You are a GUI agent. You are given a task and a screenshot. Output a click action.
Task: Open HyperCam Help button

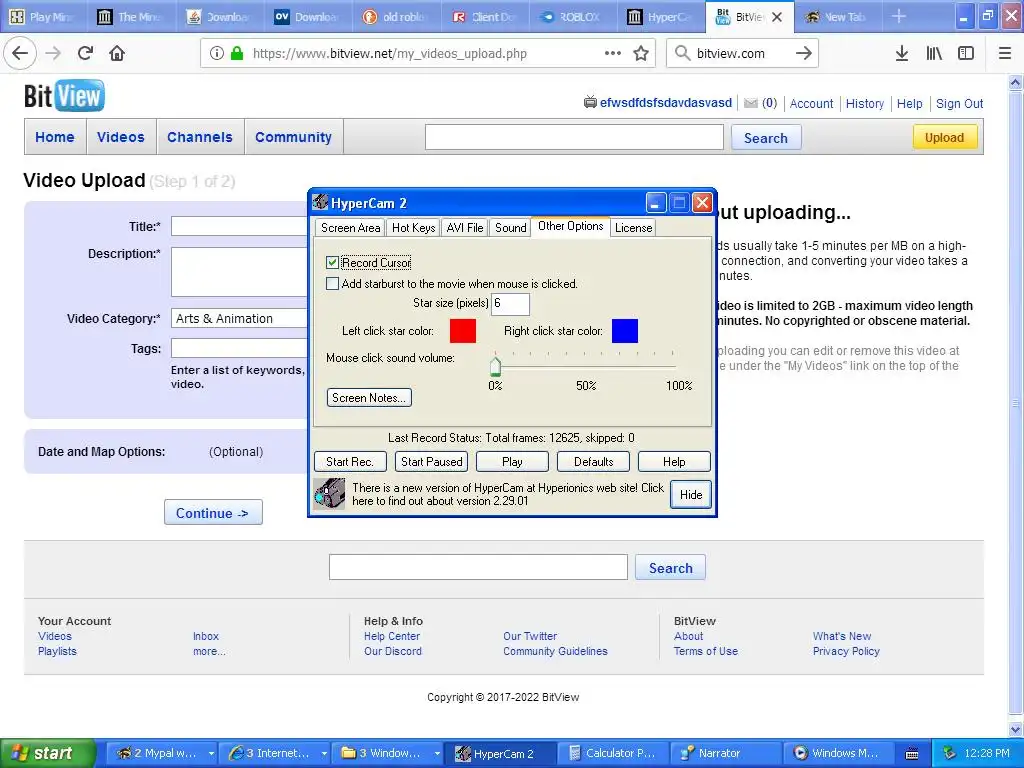674,462
